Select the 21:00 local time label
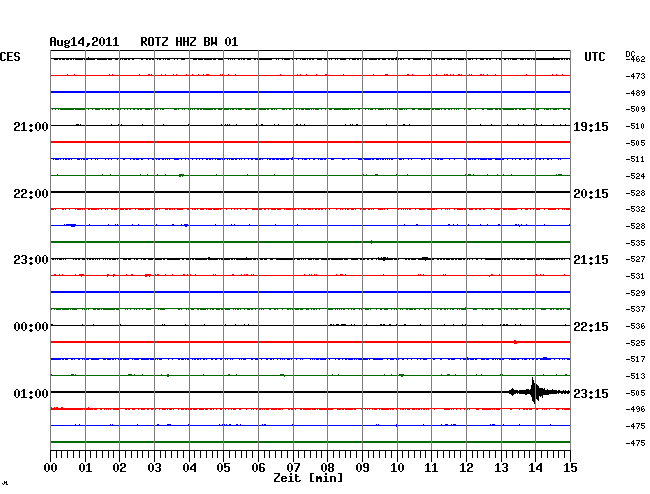The height and width of the screenshot is (494, 650). [x=31, y=127]
